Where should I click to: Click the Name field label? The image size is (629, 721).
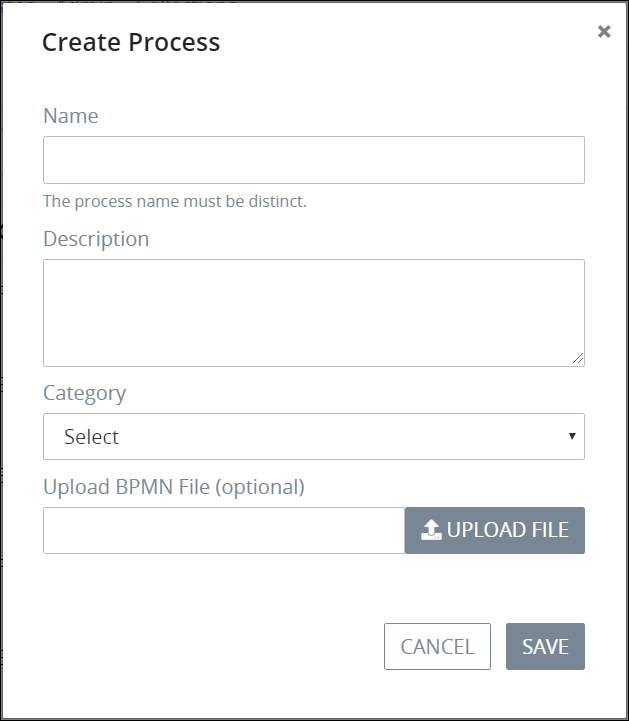pyautogui.click(x=71, y=116)
